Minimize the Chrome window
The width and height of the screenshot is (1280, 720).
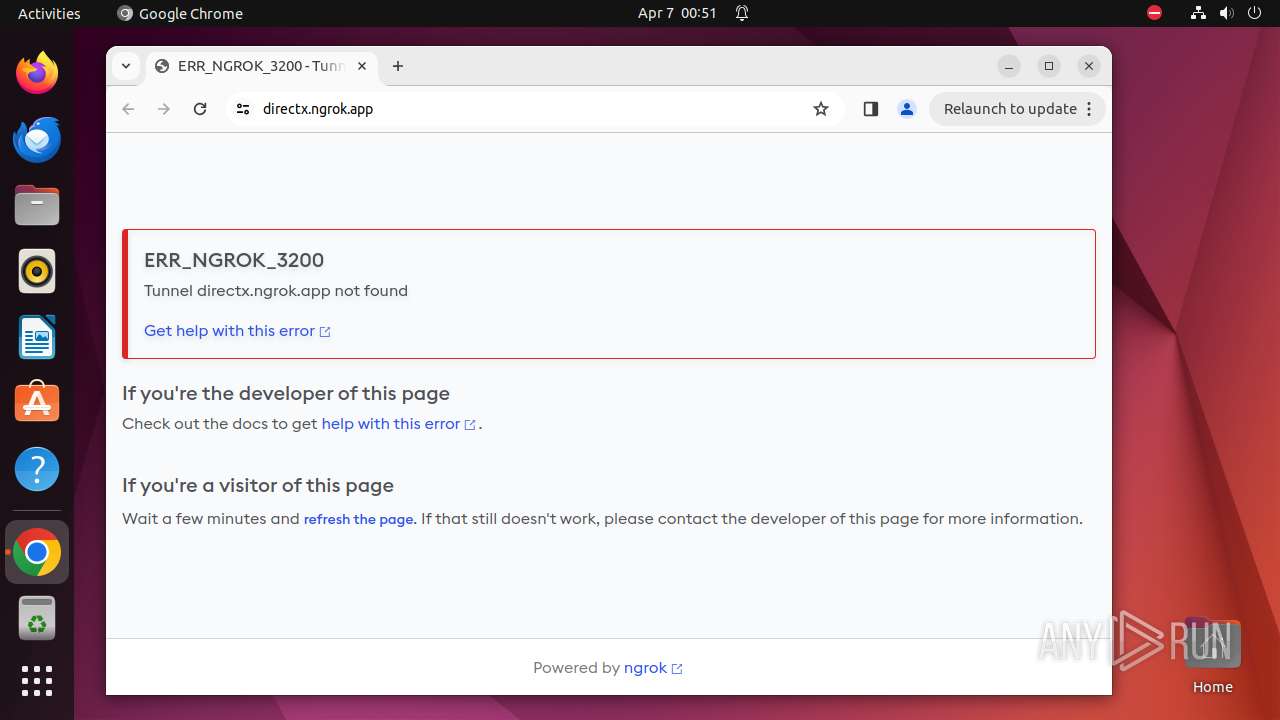point(1009,66)
